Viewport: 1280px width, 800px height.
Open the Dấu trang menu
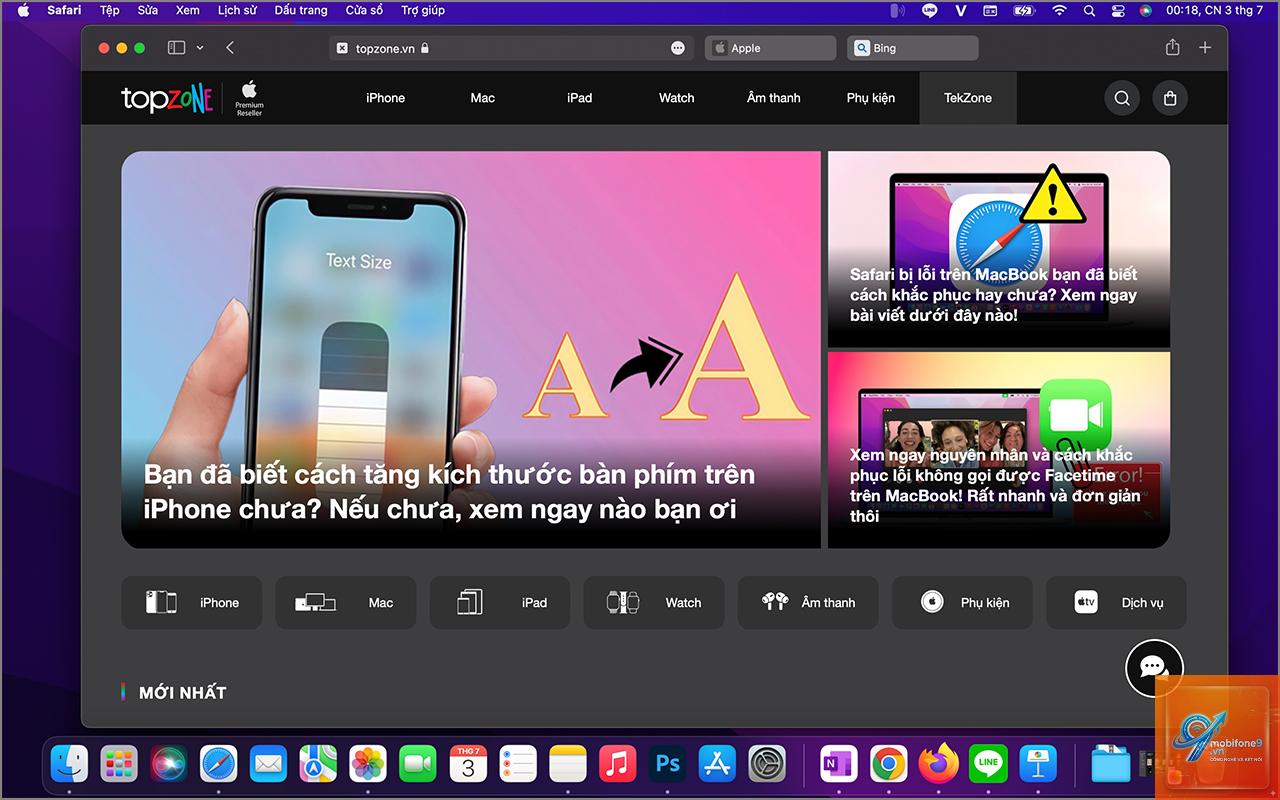301,10
